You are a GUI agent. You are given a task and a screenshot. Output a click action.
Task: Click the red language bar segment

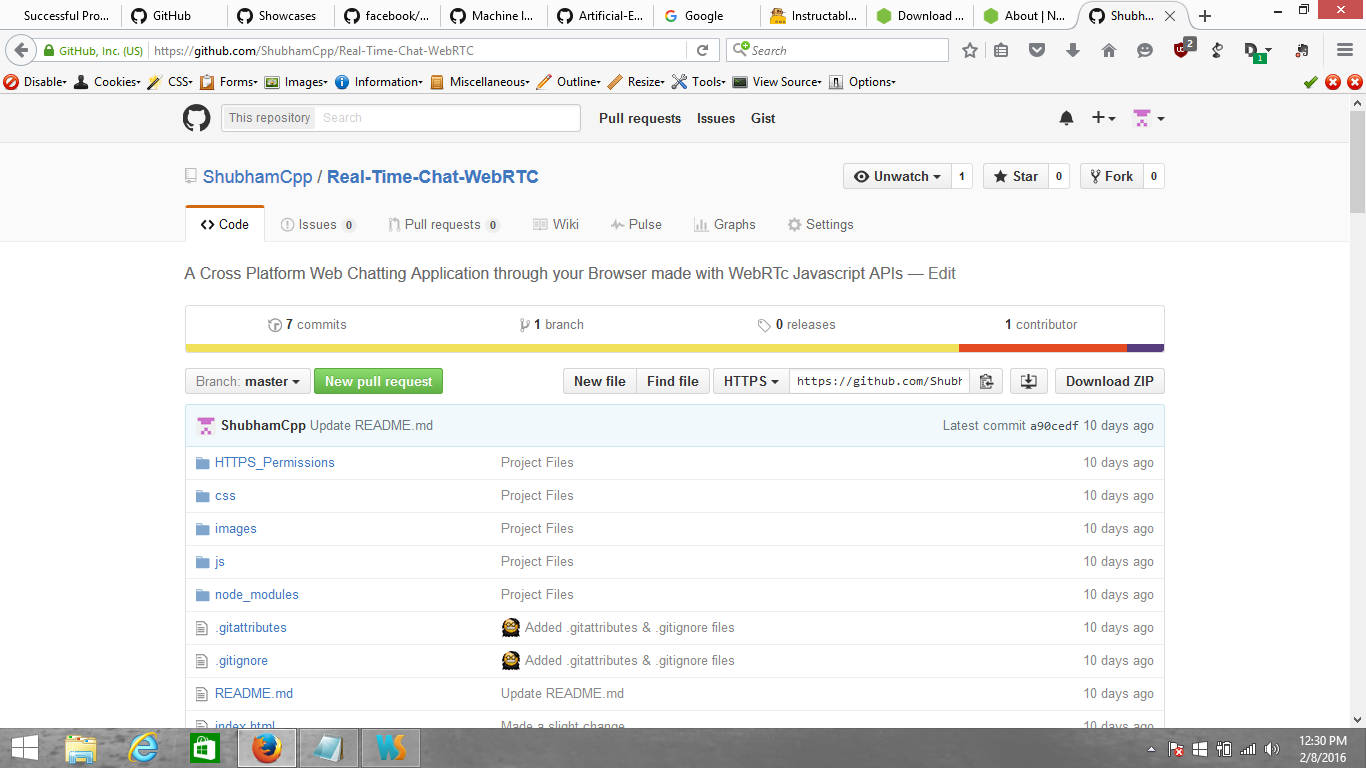(x=1043, y=348)
